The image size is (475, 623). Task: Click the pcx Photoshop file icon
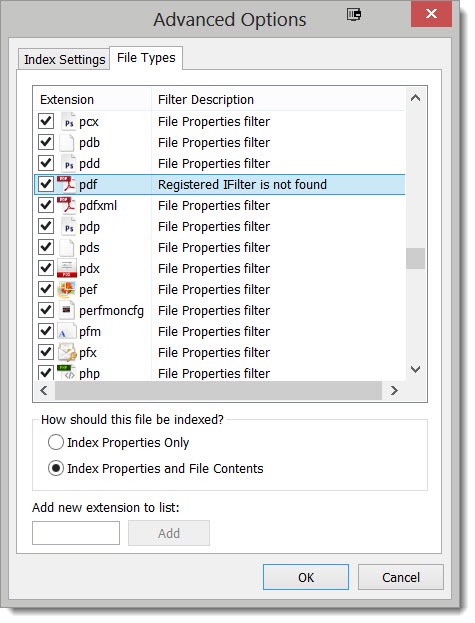coord(68,122)
